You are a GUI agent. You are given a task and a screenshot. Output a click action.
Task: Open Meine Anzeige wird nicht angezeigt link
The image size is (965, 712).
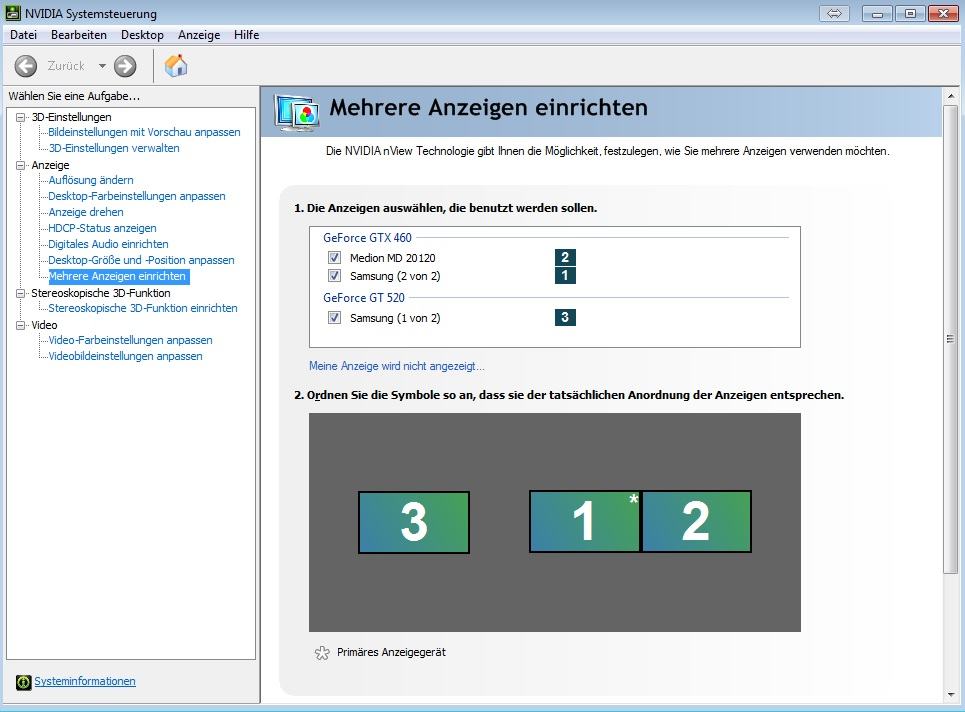tap(396, 366)
